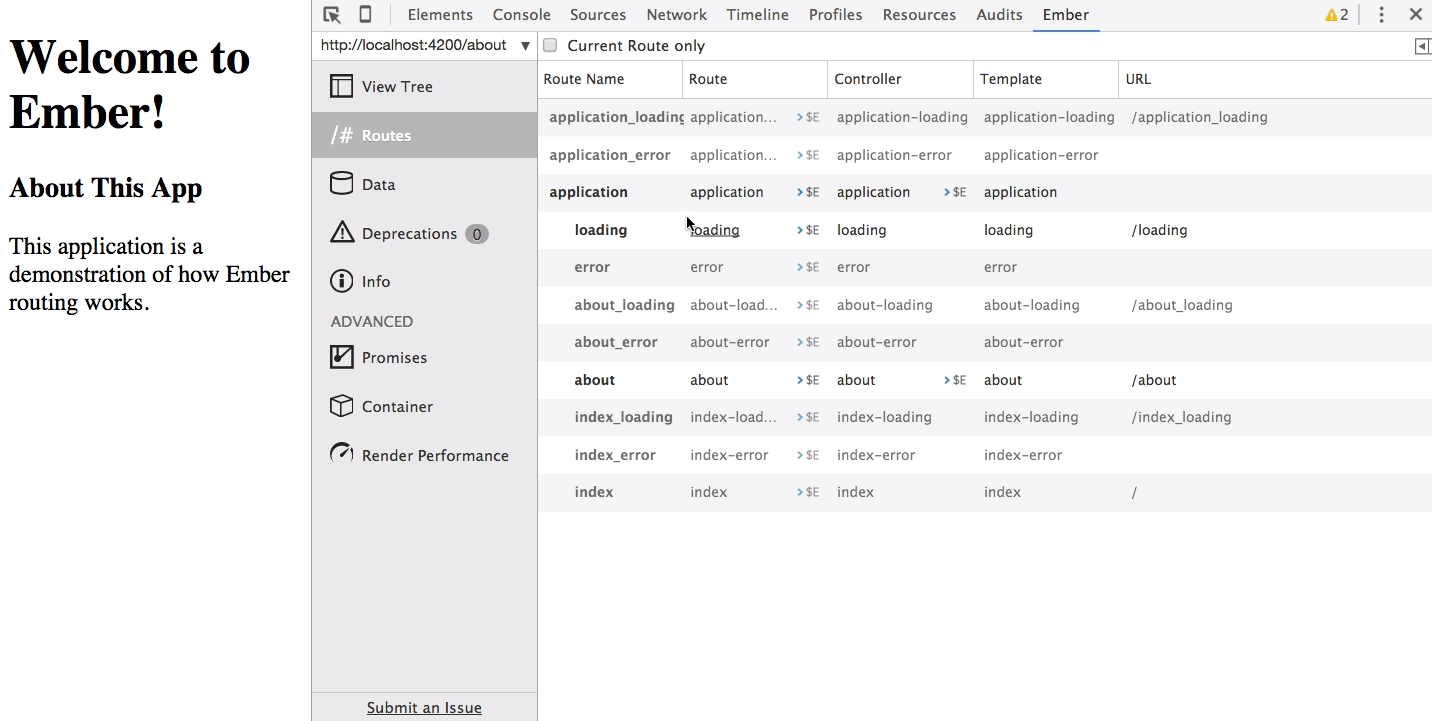Click the inspect element cursor icon

332,15
